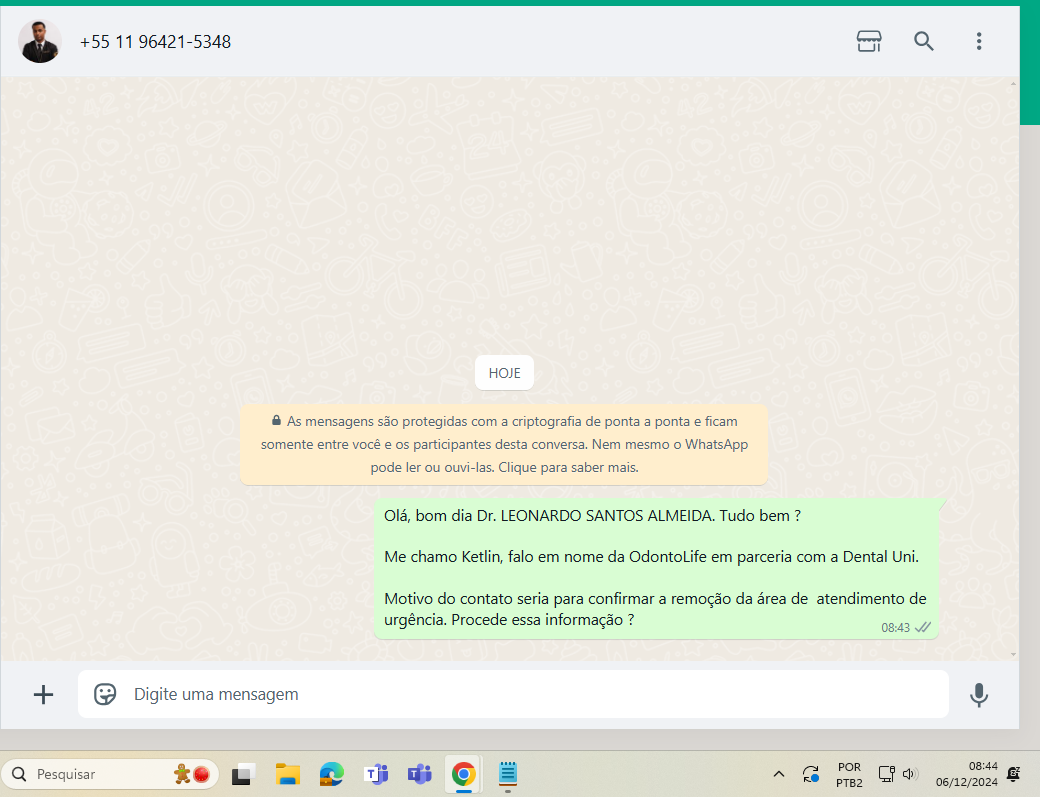
Task: Open the business catalog storefront icon
Action: tap(869, 41)
